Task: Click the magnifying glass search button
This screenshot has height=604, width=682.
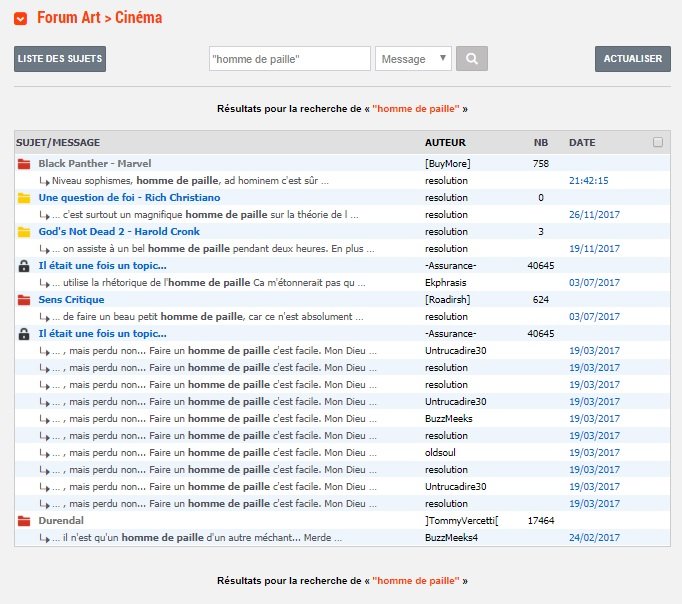Action: click(471, 59)
